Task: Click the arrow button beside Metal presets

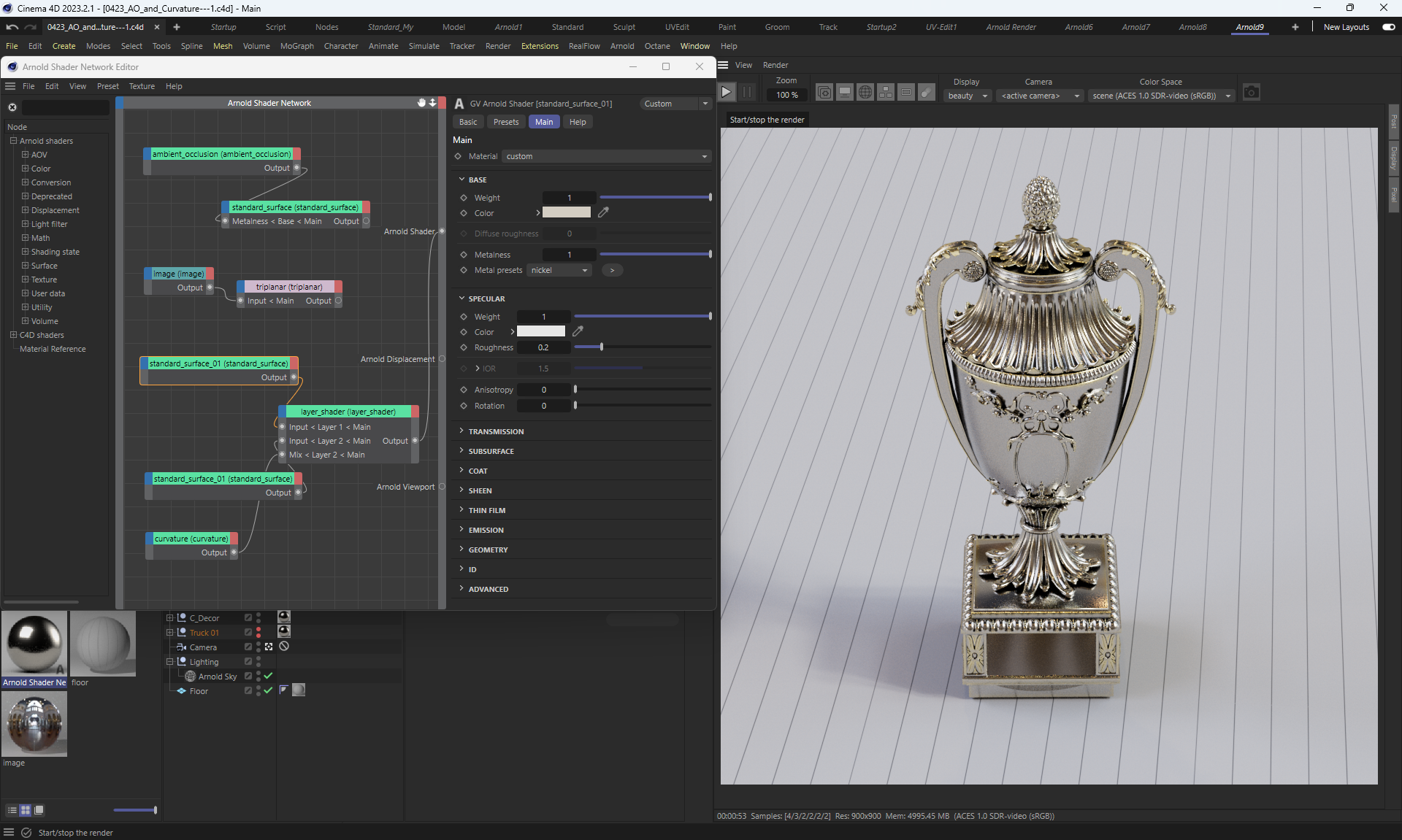Action: click(612, 270)
